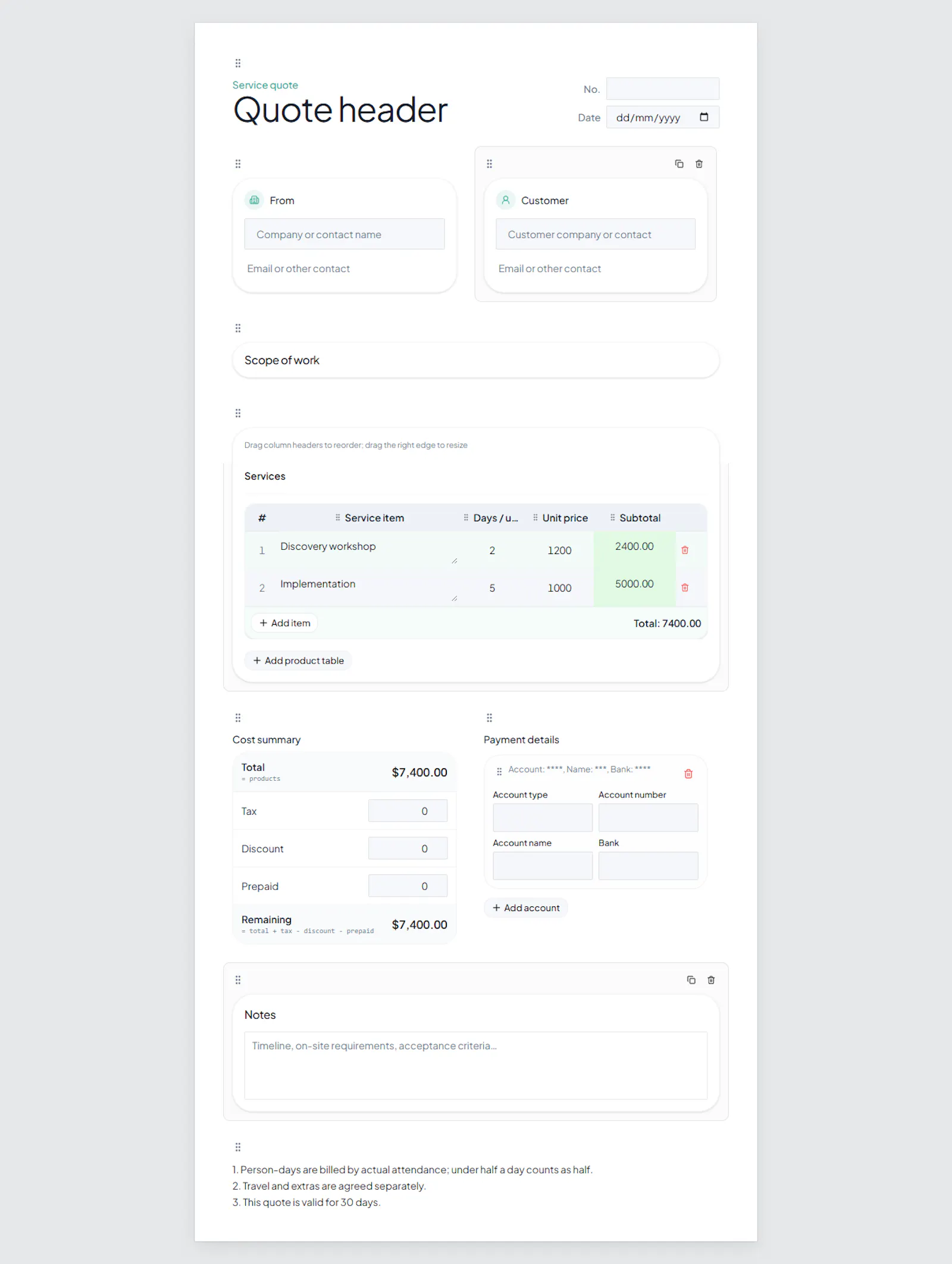Open the date picker calendar icon
Screen dimensions: 952x1264
(704, 117)
